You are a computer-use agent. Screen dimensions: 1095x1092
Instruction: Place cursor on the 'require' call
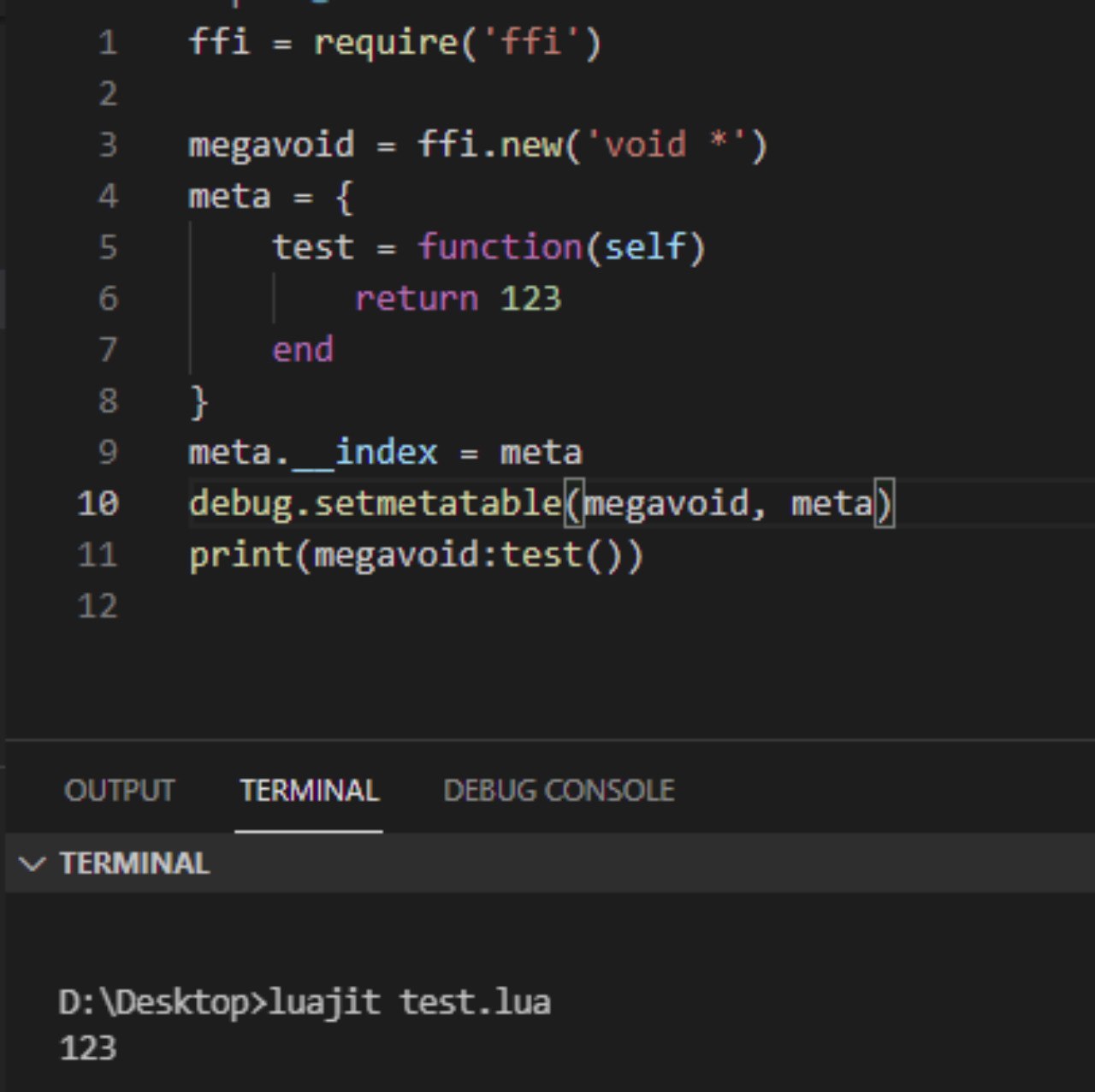tap(386, 43)
